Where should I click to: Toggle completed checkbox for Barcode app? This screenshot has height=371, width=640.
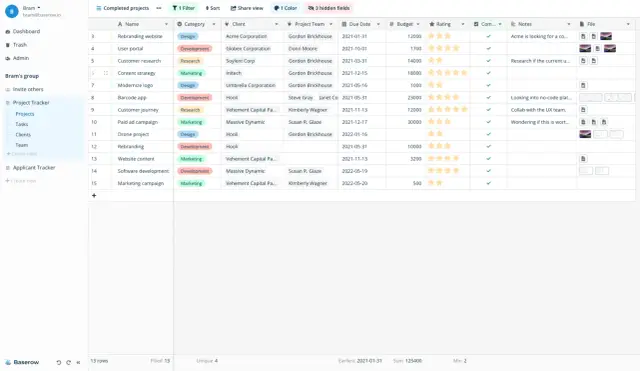489,98
